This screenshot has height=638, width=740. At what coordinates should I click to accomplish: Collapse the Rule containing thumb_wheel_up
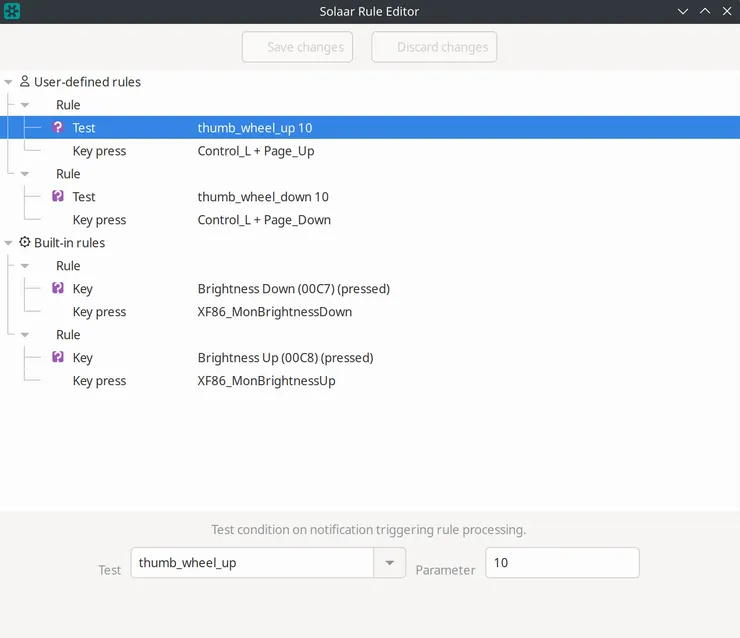25,105
